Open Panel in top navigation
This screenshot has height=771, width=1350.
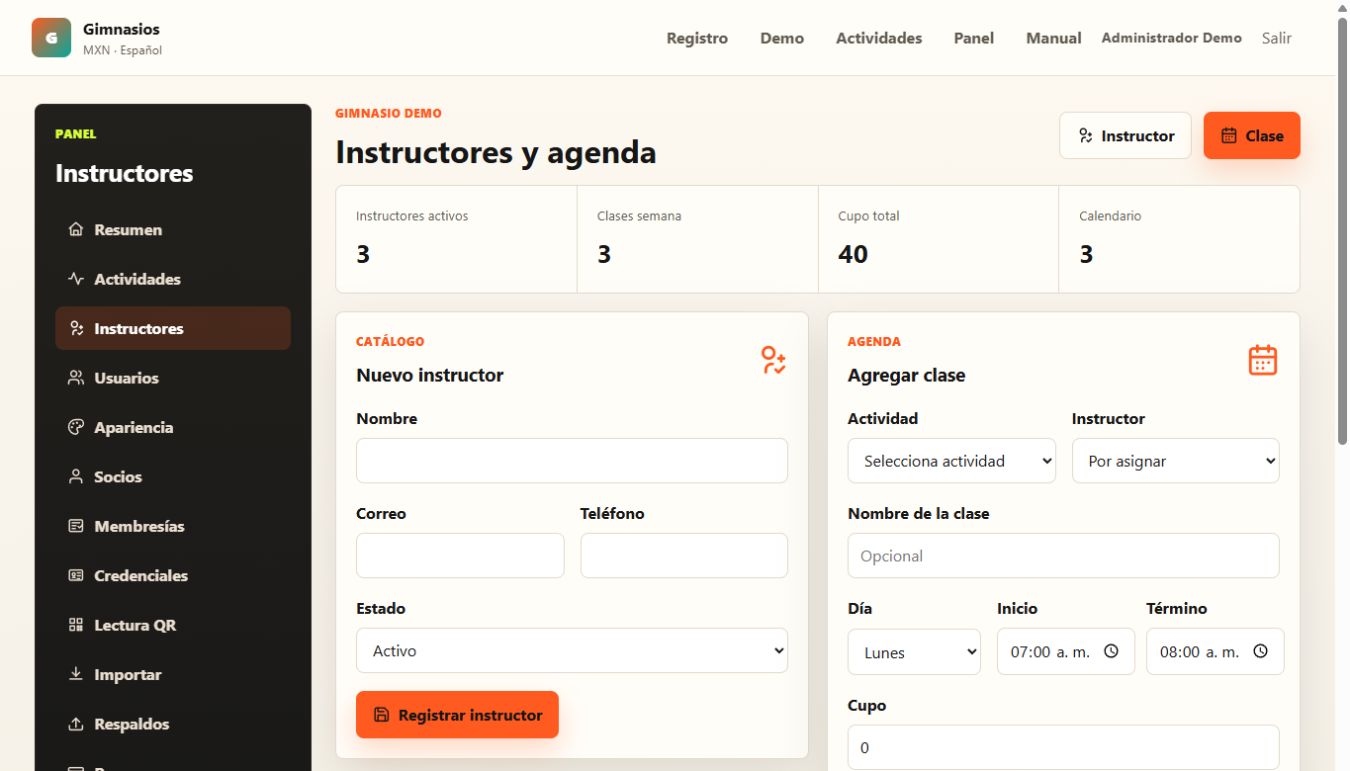tap(974, 38)
